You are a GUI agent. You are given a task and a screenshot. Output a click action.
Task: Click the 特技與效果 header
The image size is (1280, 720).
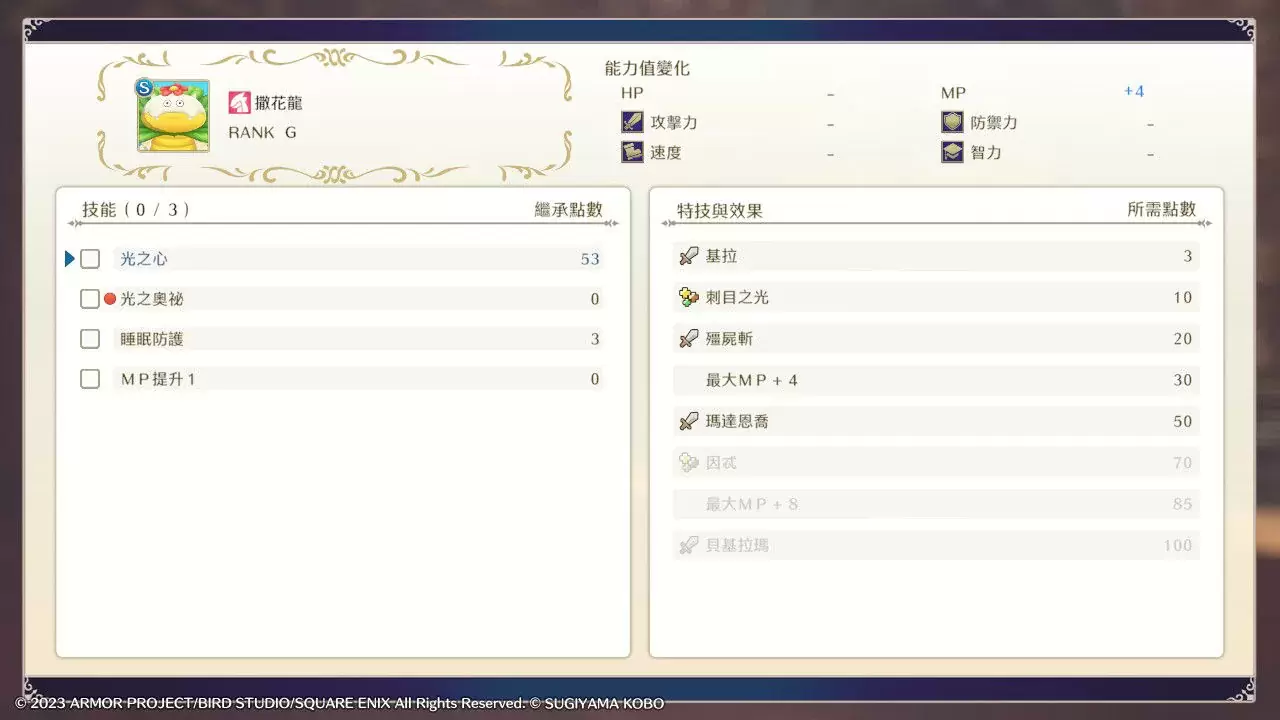(720, 210)
